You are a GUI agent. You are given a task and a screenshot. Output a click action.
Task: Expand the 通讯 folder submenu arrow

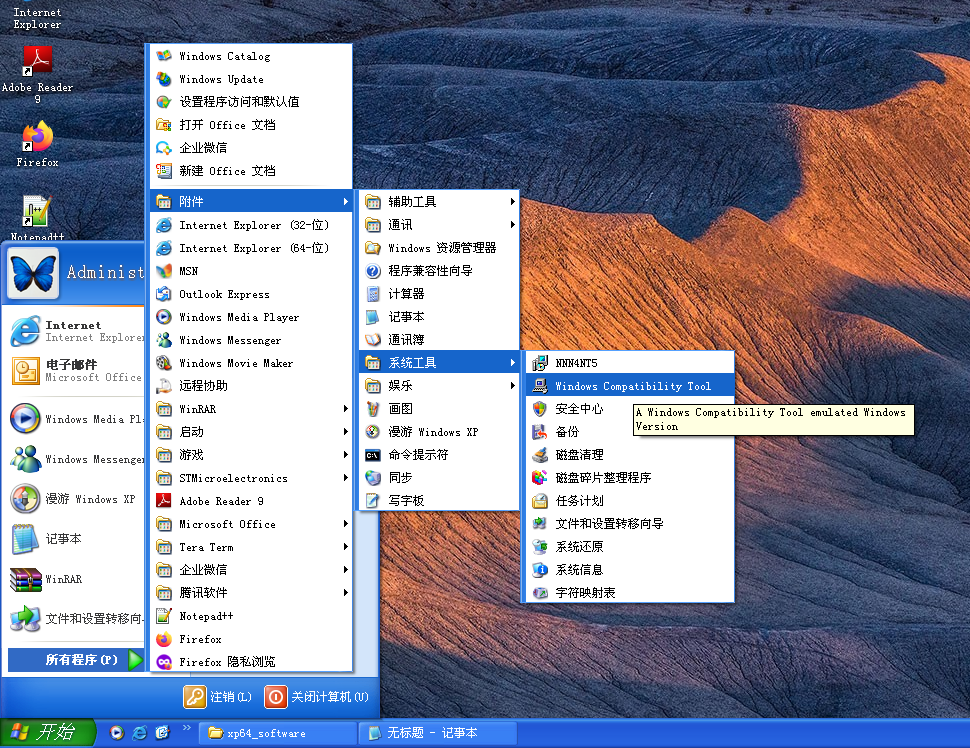click(x=513, y=225)
